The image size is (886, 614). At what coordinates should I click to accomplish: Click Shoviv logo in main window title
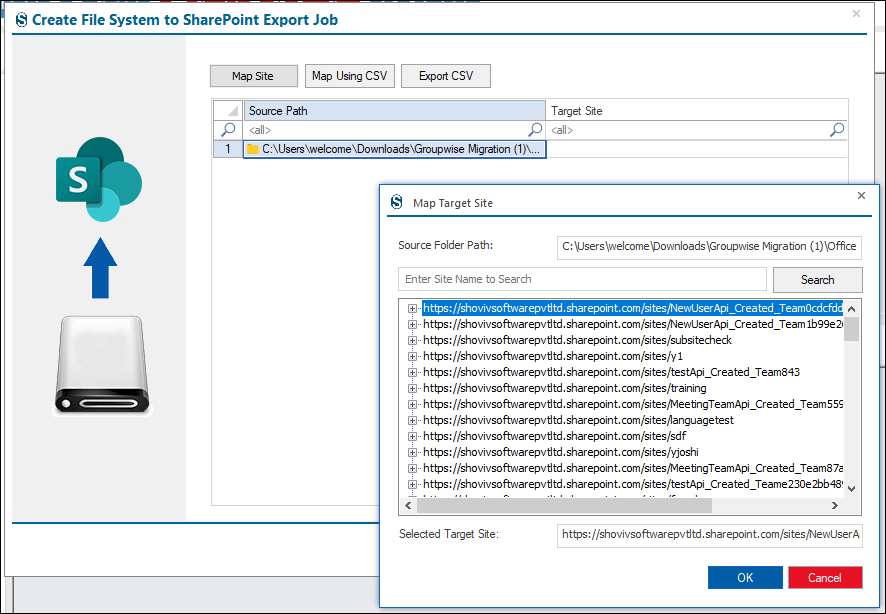(x=21, y=20)
